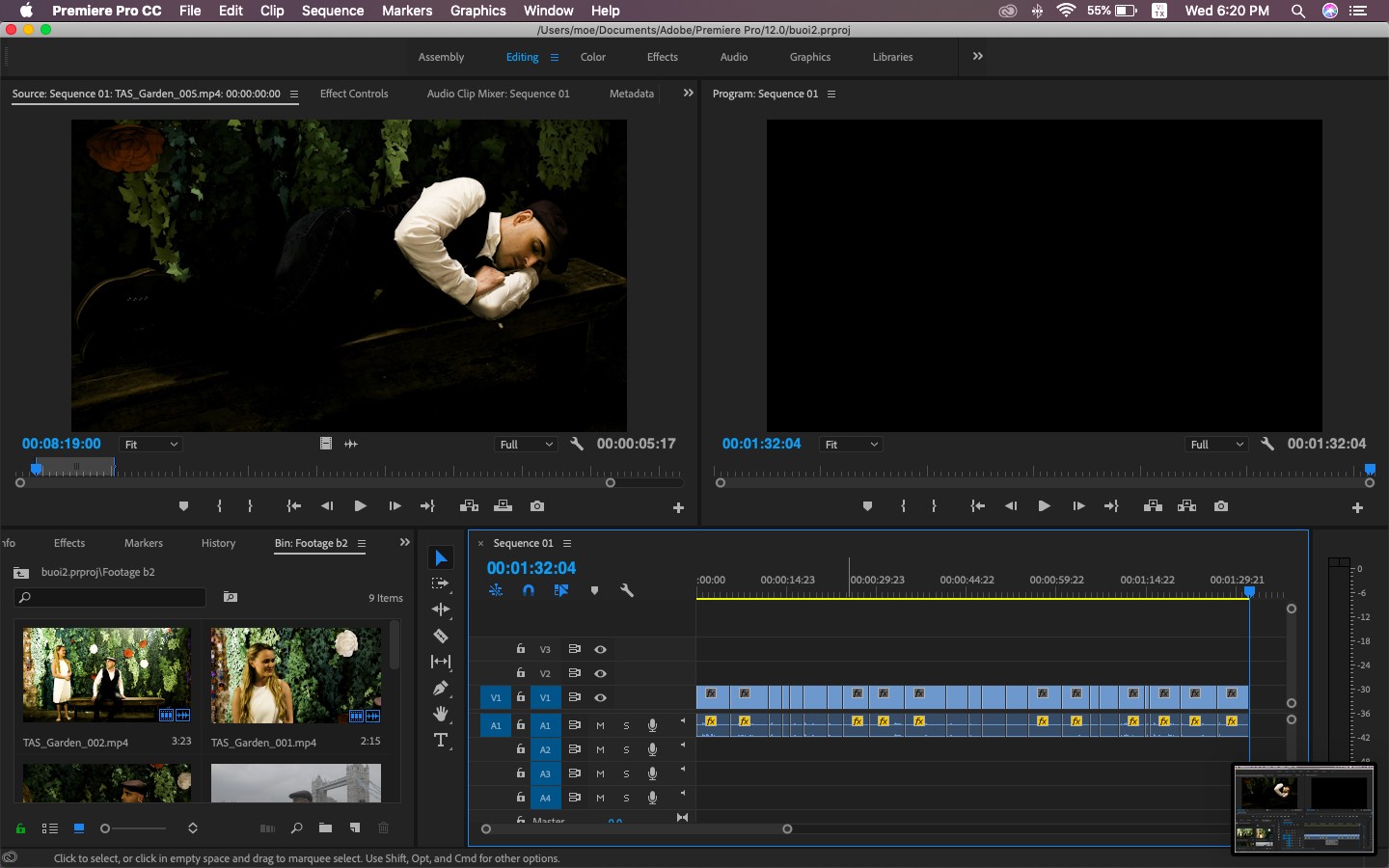Play the Program monitor sequence
Image resolution: width=1389 pixels, height=868 pixels.
click(x=1044, y=506)
